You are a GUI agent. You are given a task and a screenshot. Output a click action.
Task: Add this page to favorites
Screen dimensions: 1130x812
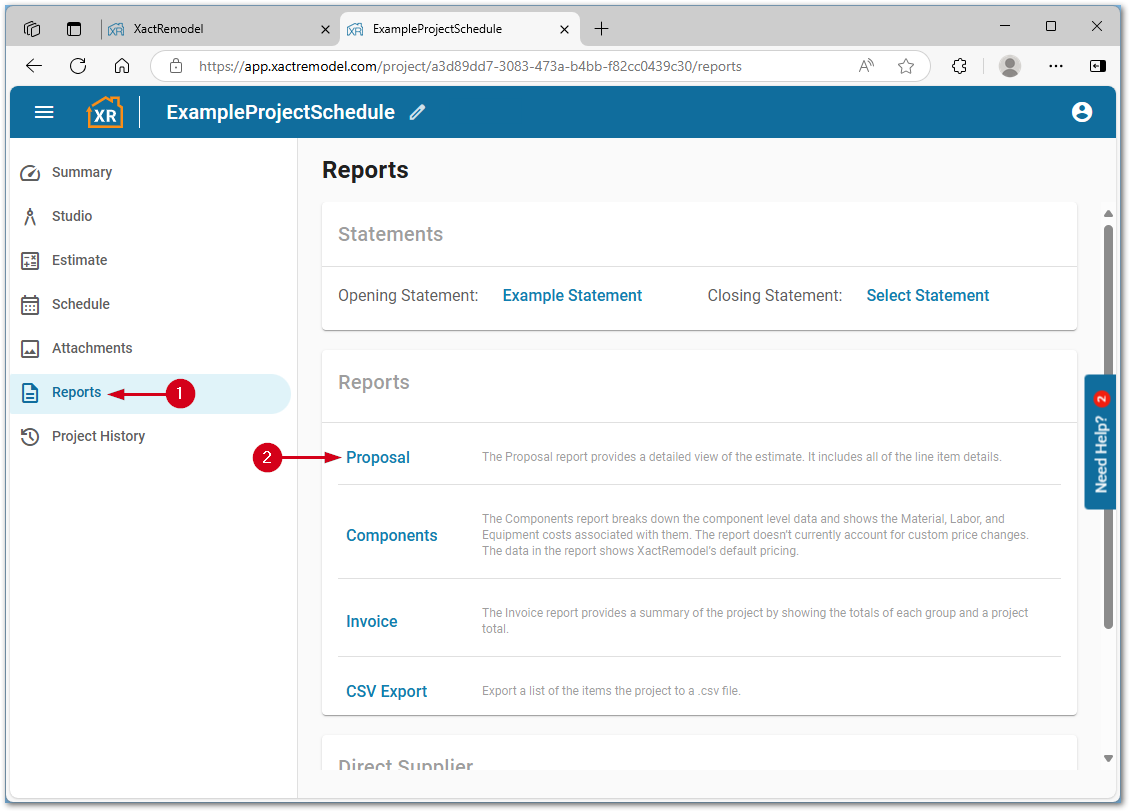point(906,66)
